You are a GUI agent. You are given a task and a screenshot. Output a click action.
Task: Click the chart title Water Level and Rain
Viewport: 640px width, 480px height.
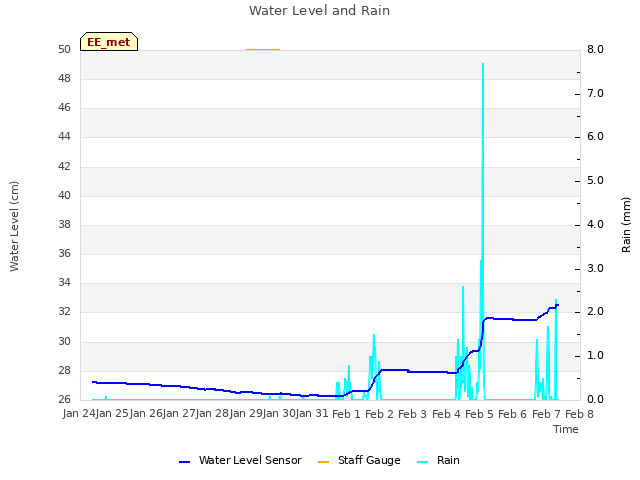point(320,11)
